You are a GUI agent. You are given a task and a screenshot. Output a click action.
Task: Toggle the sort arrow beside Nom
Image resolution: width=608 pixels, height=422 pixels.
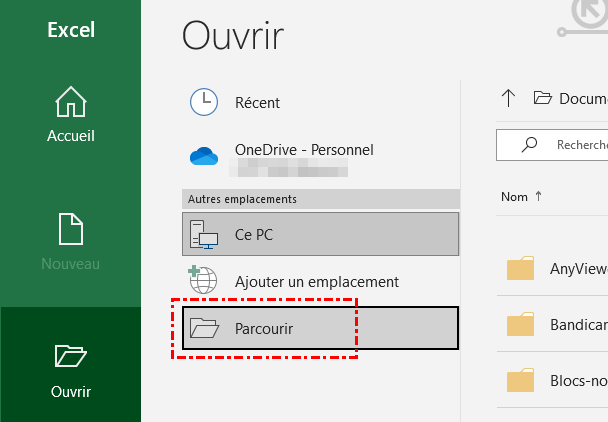coord(539,197)
